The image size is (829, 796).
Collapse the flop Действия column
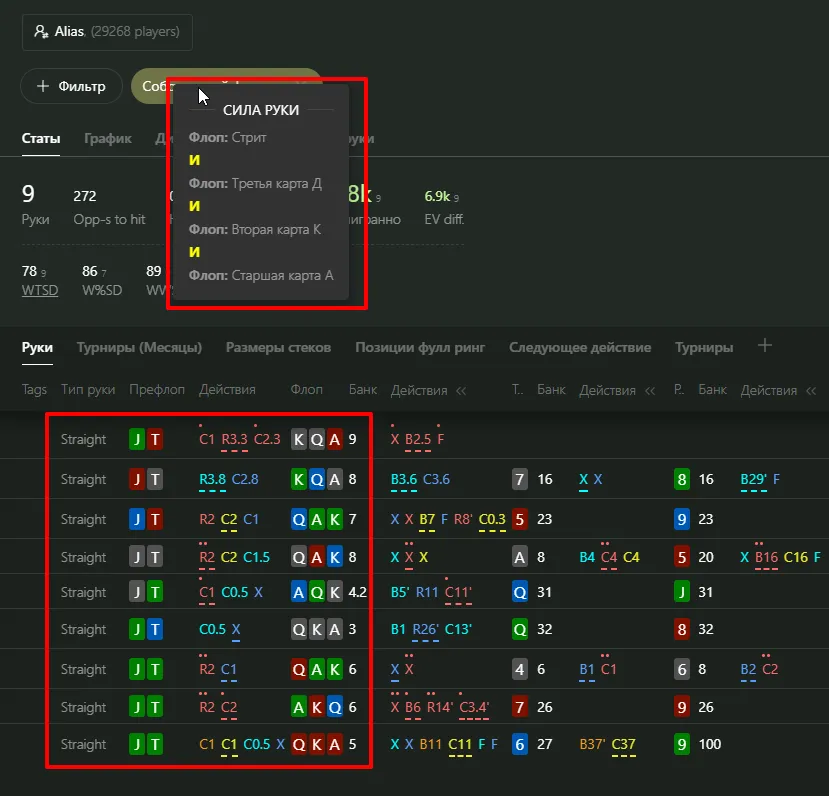click(x=462, y=390)
